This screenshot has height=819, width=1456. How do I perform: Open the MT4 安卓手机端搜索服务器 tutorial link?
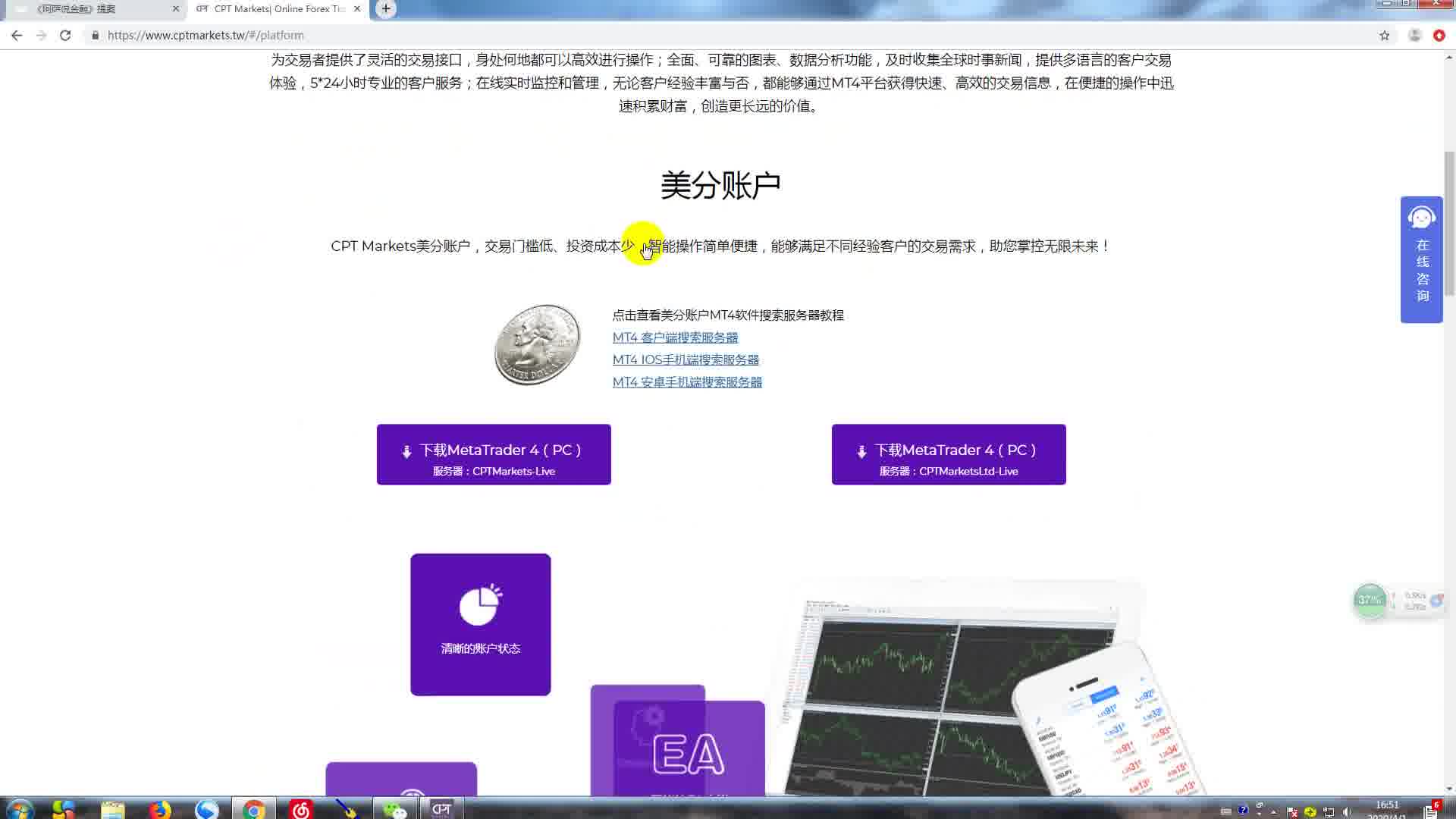687,382
